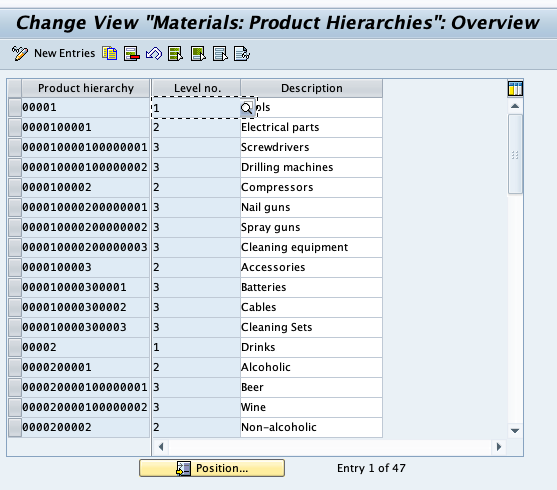
Task: Click the Description column header
Action: point(312,88)
